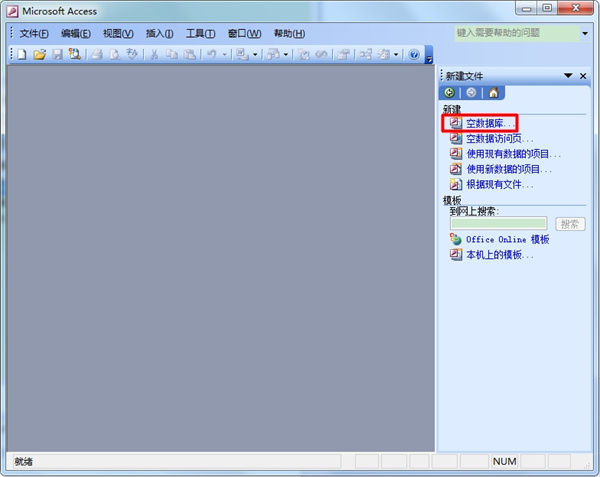Open the 帮助(H) menu

(289, 34)
